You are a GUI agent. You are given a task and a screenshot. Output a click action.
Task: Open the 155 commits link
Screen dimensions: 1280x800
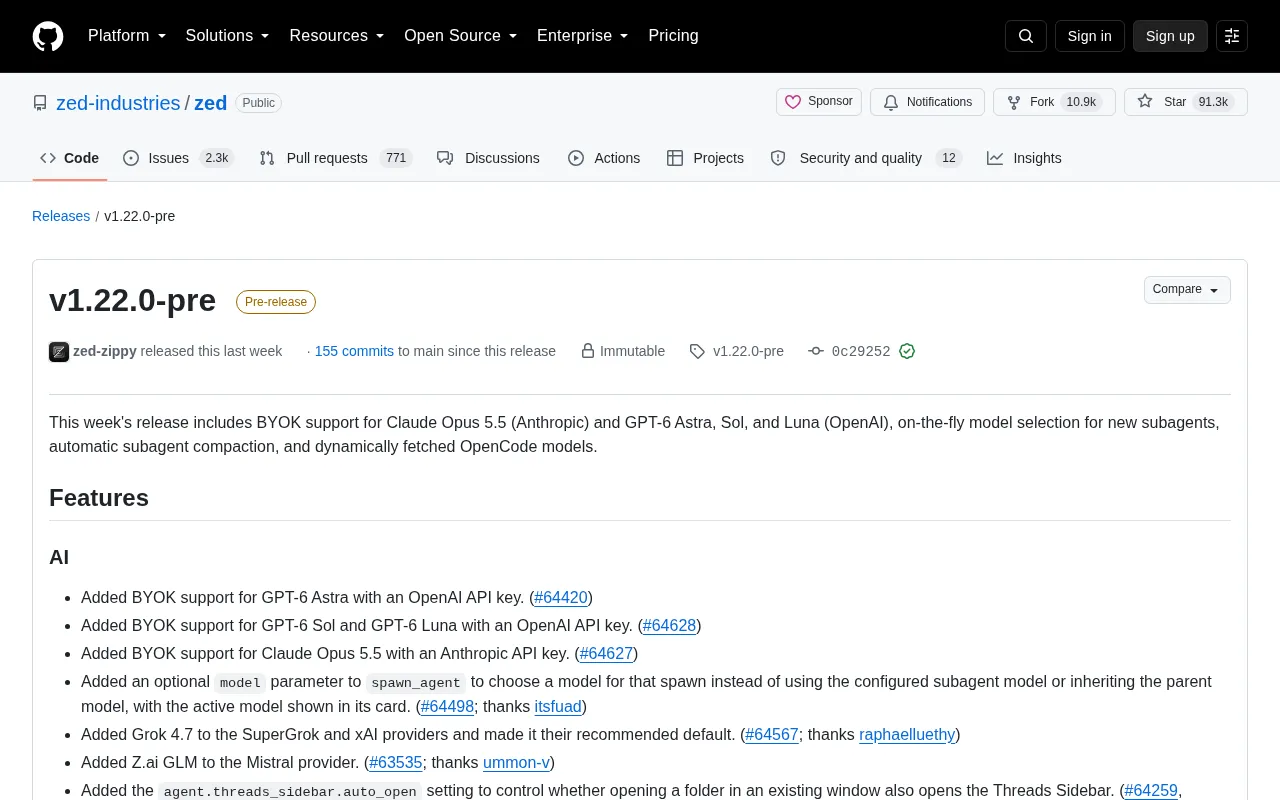click(x=354, y=351)
